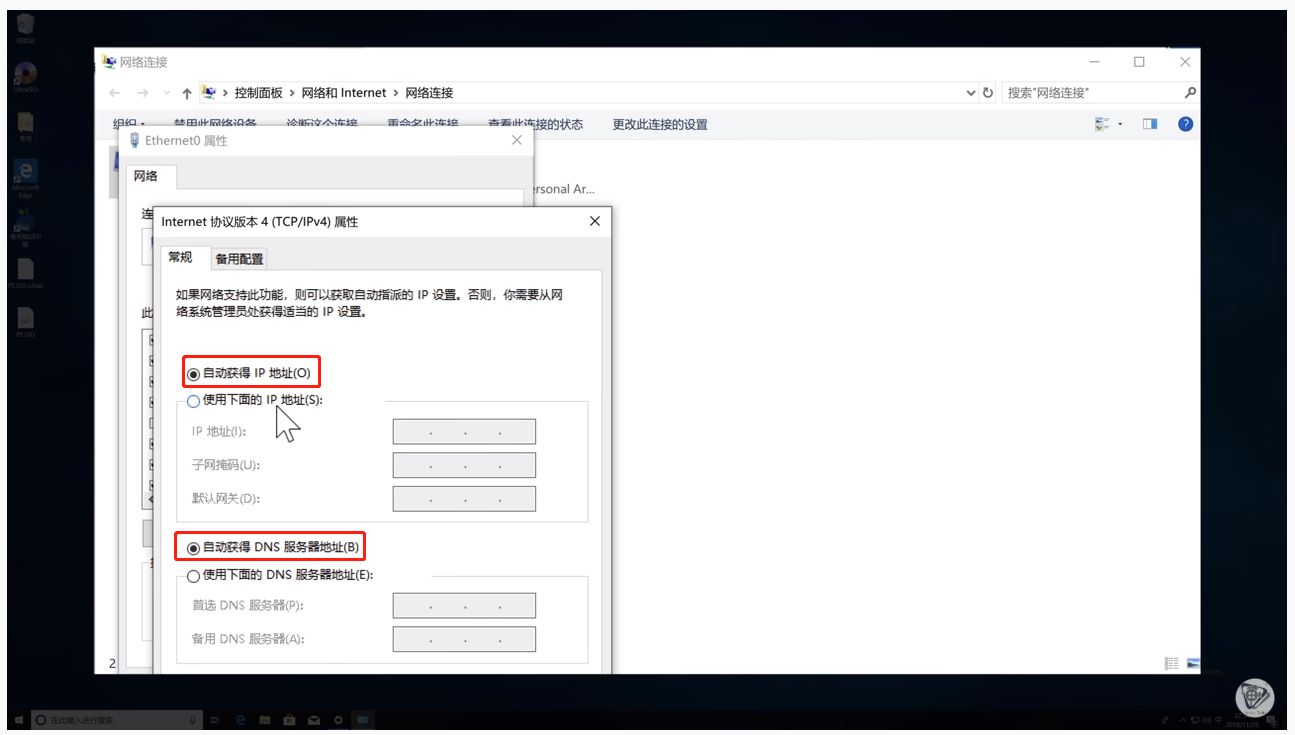Screen dimensions: 1295x735
Task: Open the Mail taskbar icon
Action: [314, 719]
